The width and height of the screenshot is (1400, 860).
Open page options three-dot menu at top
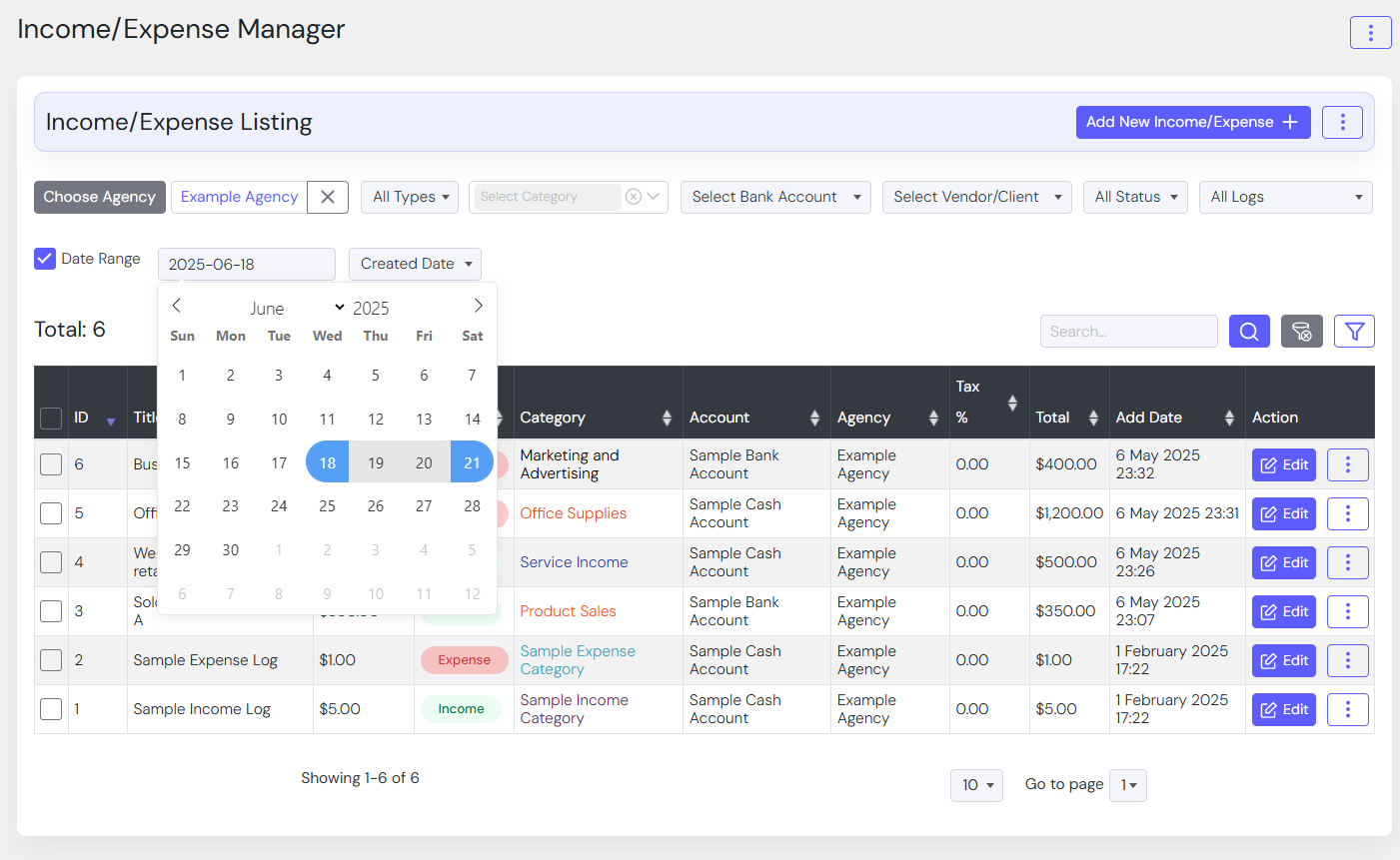pos(1370,32)
